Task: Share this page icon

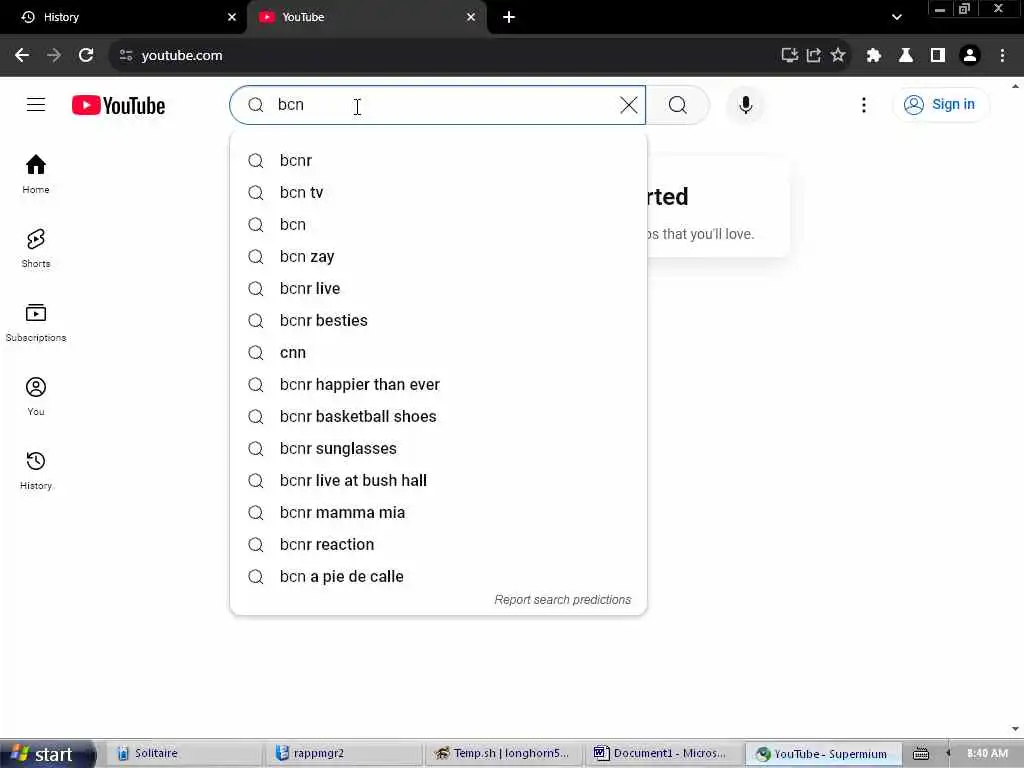Action: click(814, 56)
